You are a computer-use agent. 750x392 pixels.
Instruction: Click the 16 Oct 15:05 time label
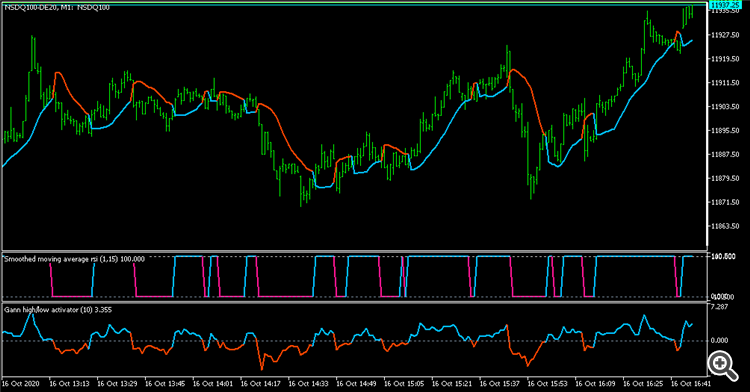[404, 383]
